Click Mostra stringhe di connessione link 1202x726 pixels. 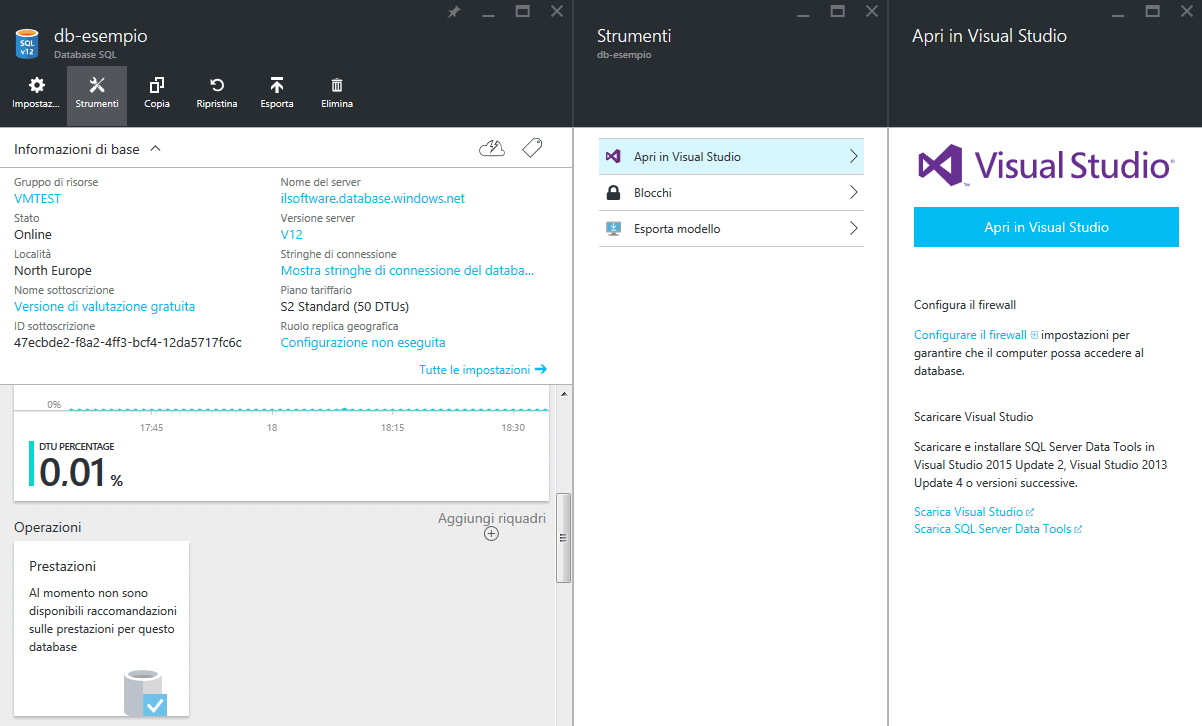[407, 270]
